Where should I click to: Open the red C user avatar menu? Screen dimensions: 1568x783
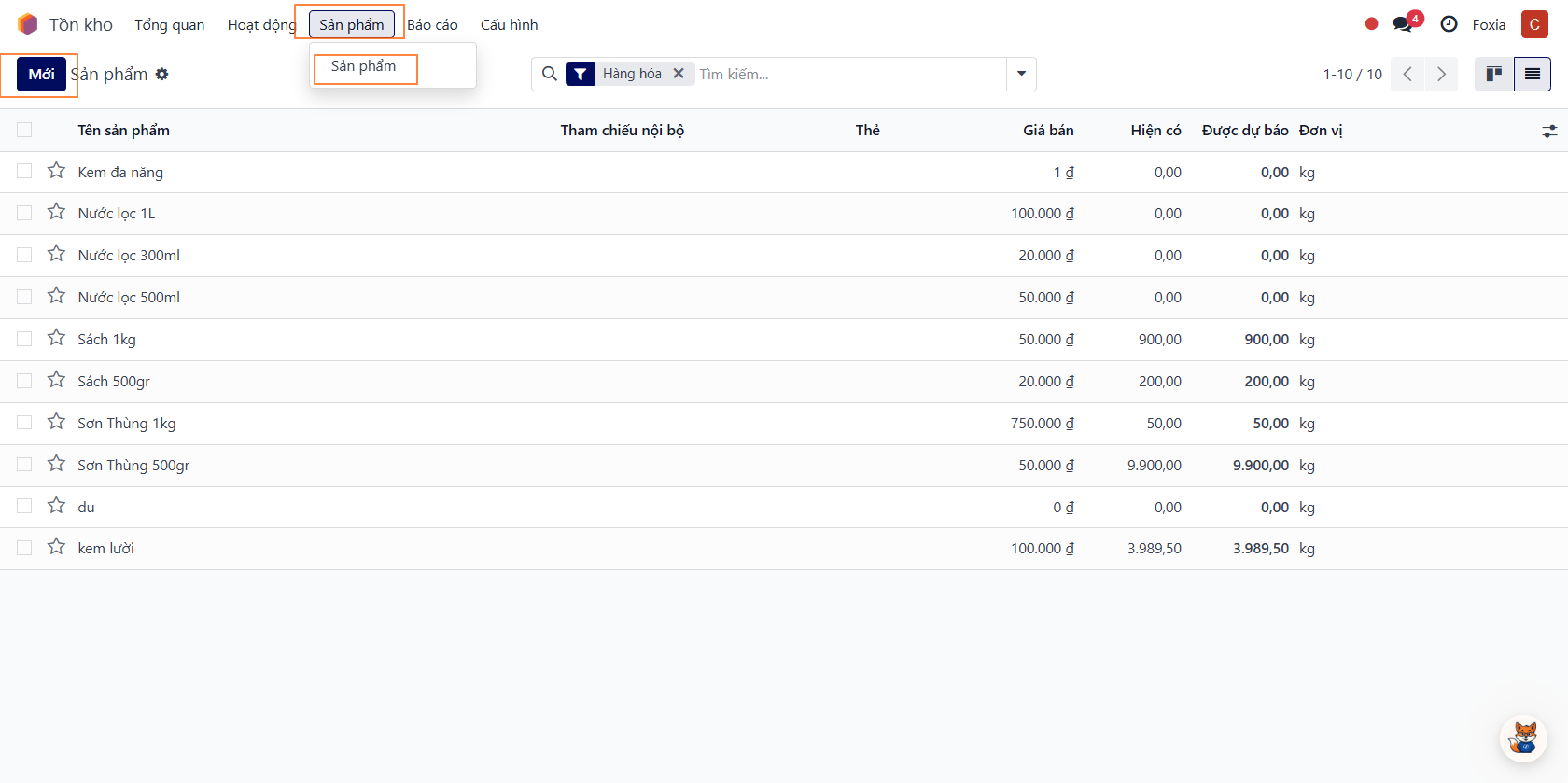point(1534,24)
